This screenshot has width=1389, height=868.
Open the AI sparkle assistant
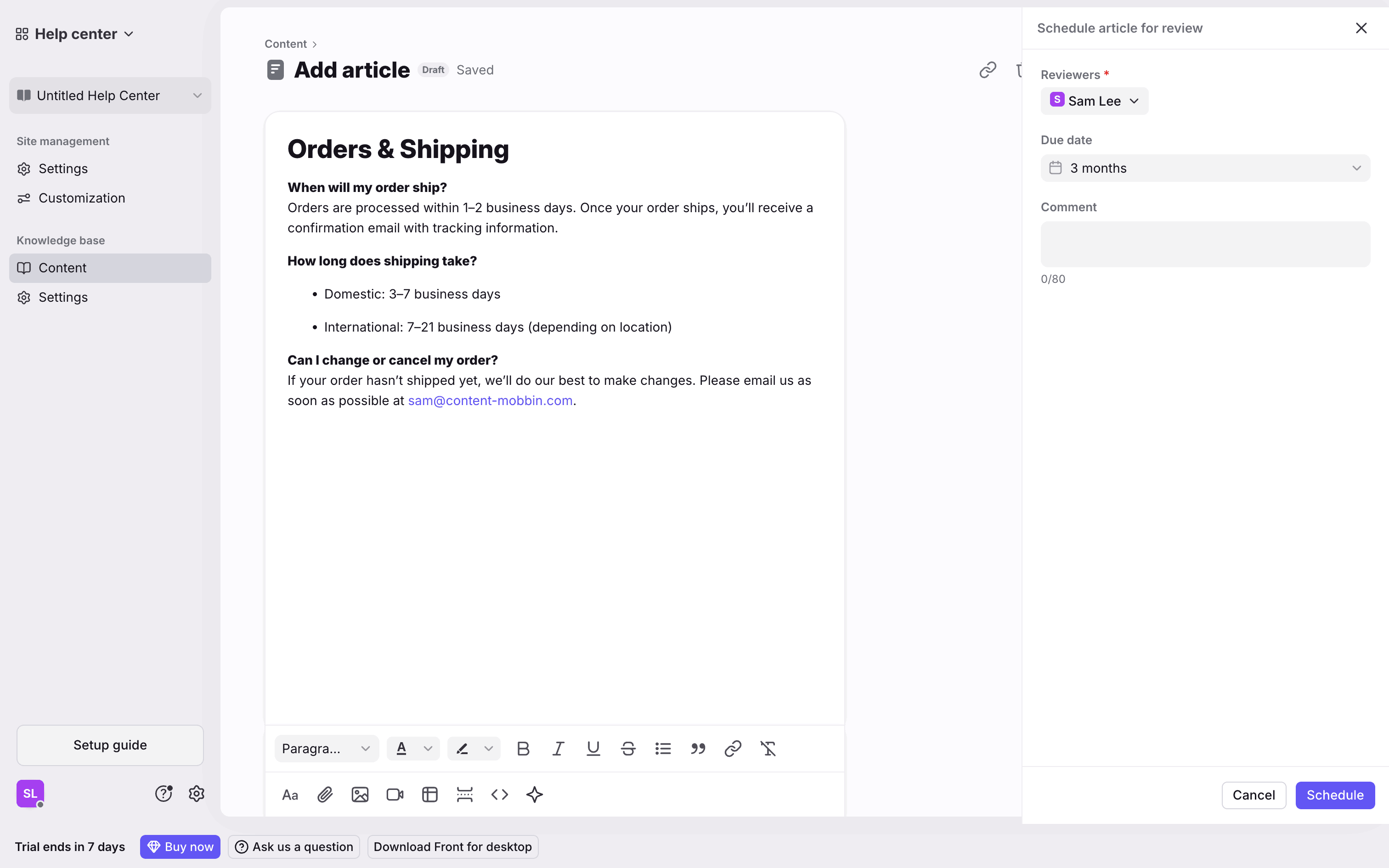coord(534,795)
